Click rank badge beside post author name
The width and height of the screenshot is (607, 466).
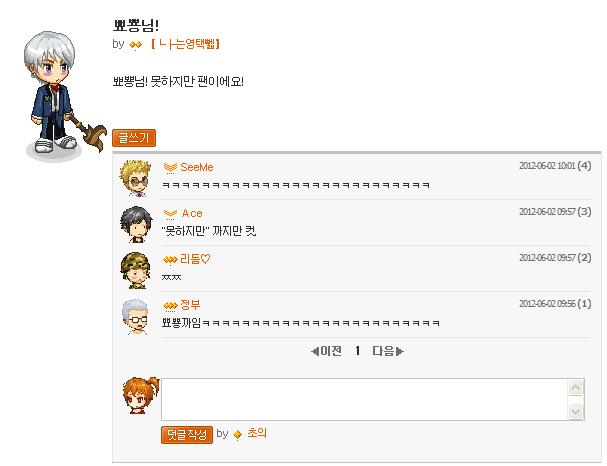pos(135,45)
